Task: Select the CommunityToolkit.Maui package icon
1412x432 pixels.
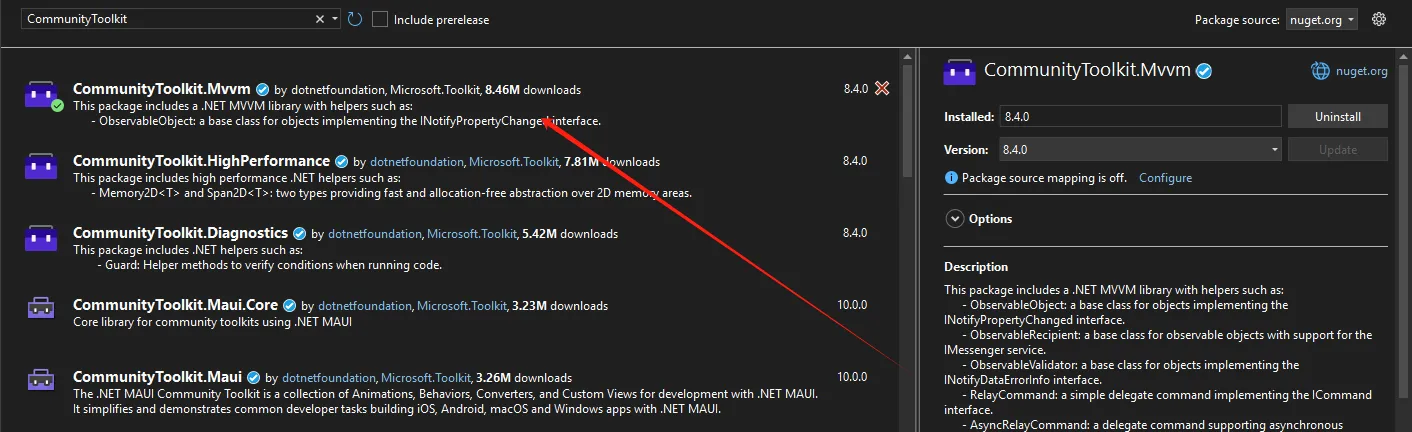Action: (x=41, y=381)
